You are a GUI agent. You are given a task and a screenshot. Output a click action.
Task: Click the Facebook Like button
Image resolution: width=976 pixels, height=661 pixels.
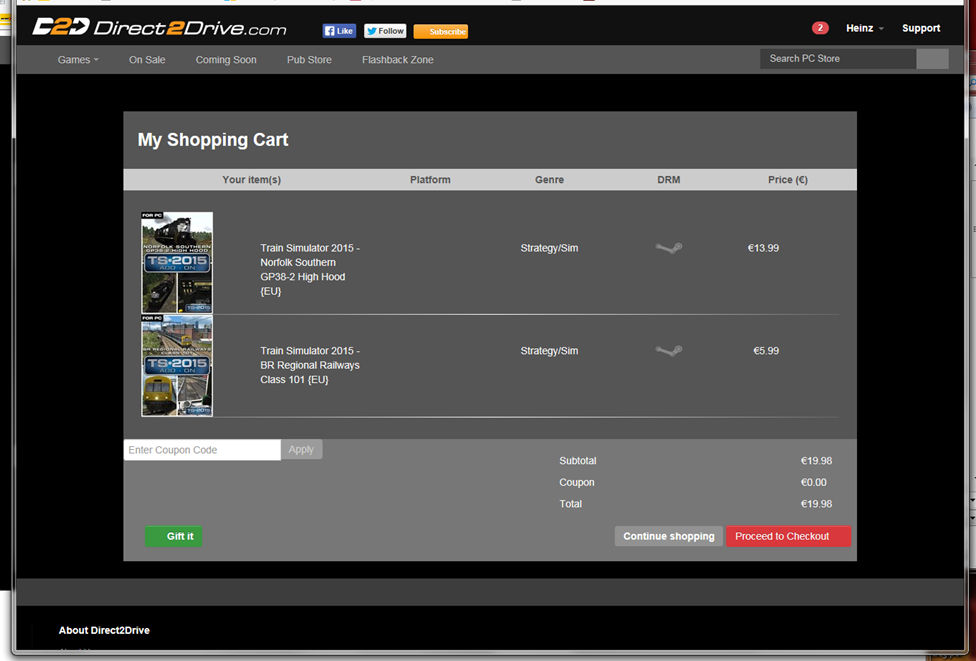pos(339,31)
